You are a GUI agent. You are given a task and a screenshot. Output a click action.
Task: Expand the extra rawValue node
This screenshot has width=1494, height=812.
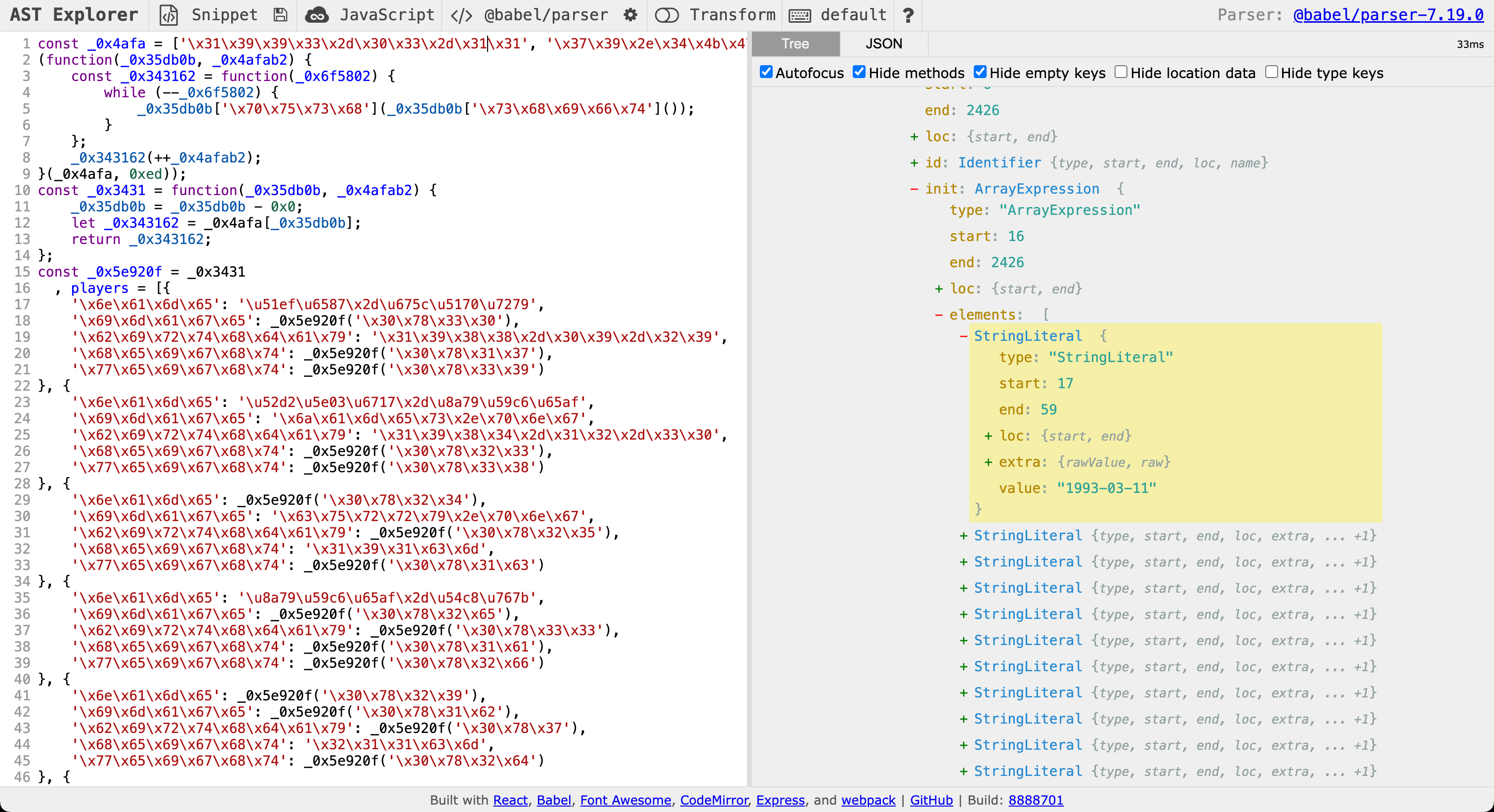(988, 462)
